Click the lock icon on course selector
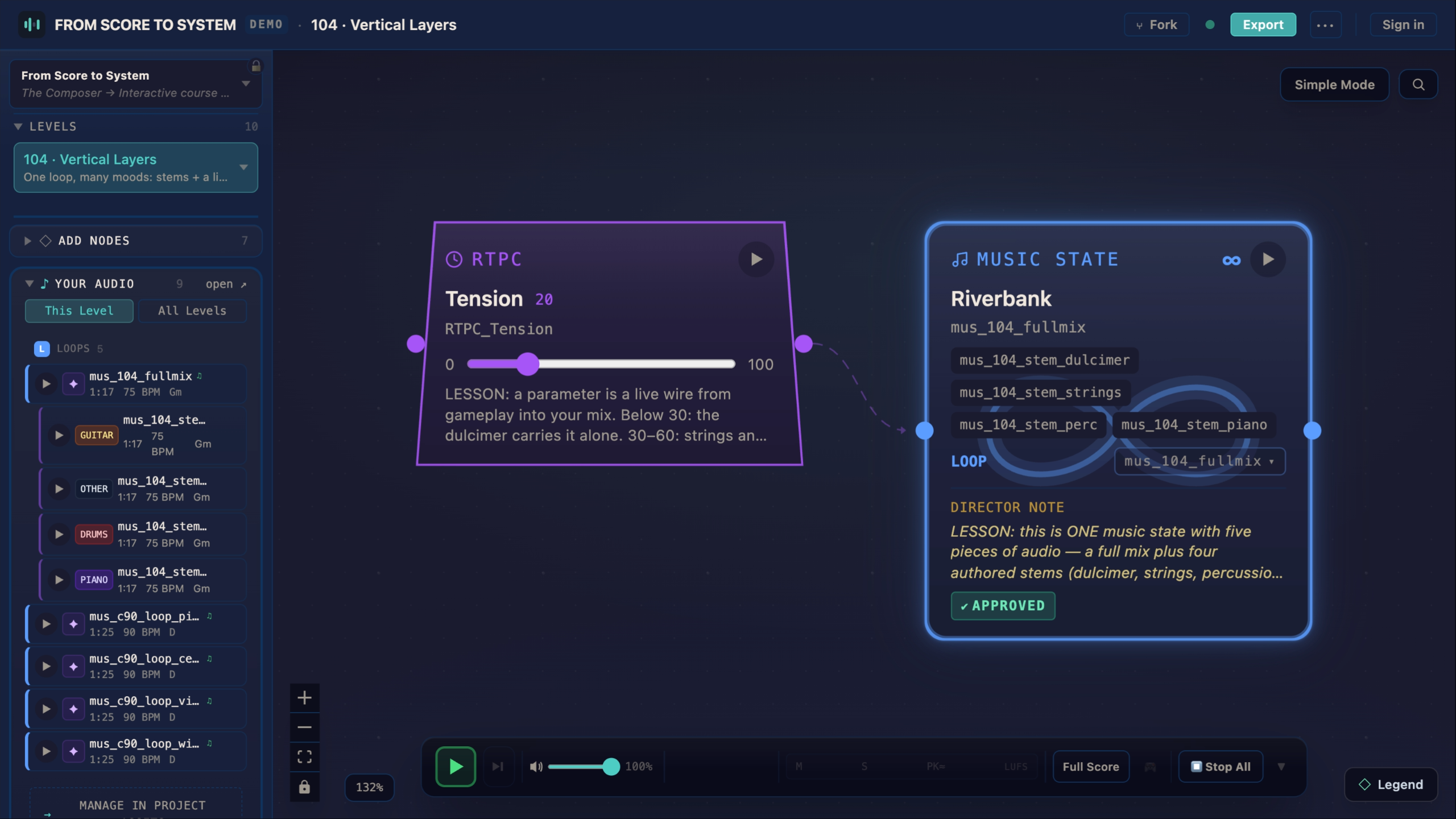 point(256,66)
